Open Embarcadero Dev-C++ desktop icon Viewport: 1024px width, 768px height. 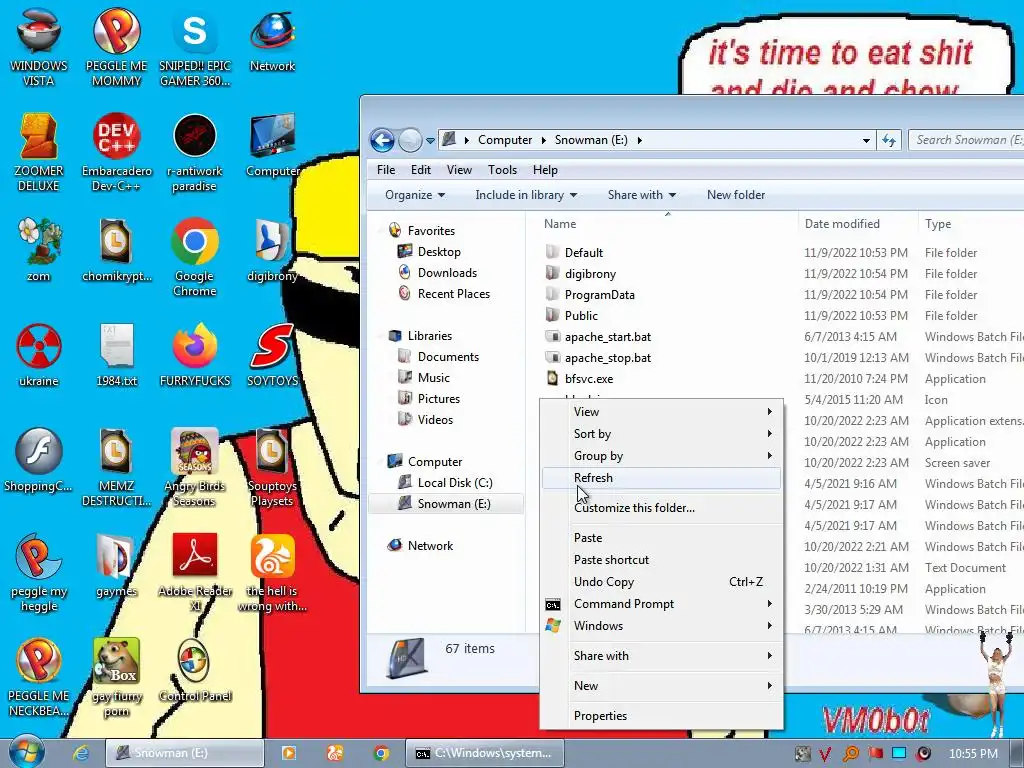pyautogui.click(x=116, y=153)
